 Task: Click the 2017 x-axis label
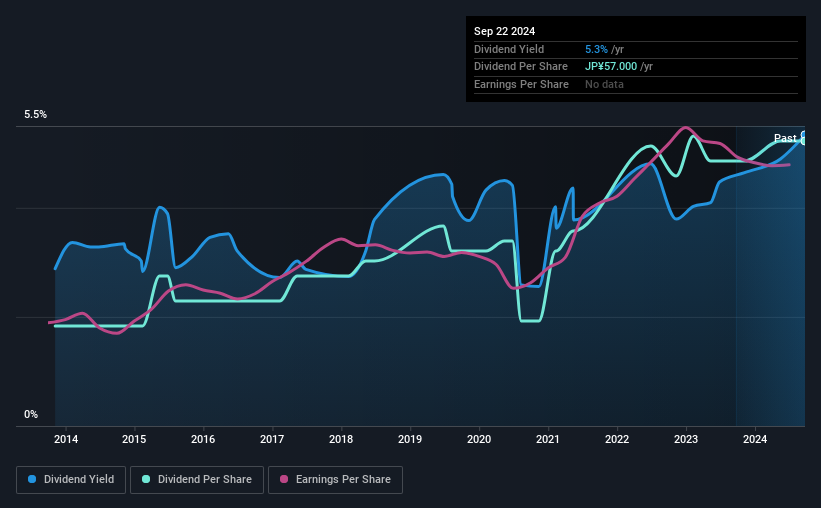tap(272, 439)
